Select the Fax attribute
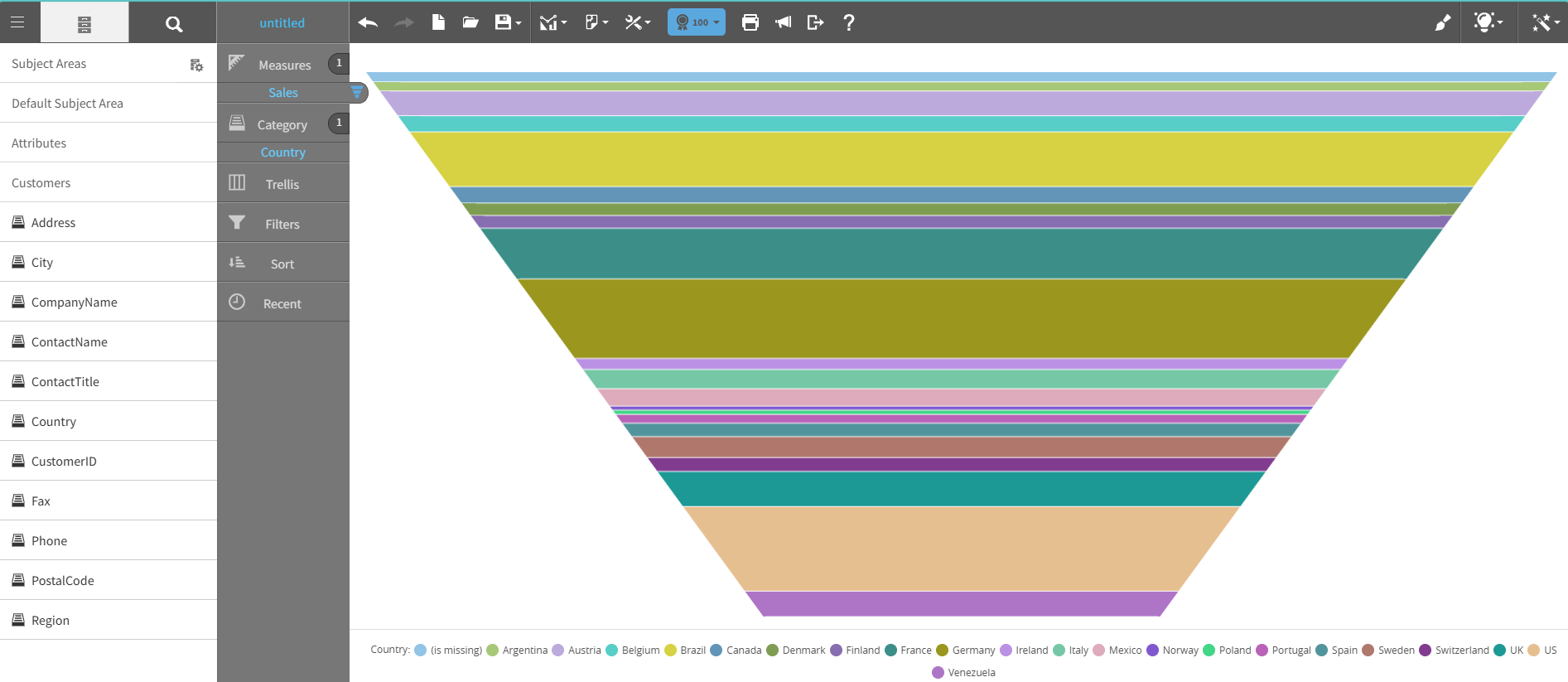Screen dimensions: 1568x682 (109, 501)
